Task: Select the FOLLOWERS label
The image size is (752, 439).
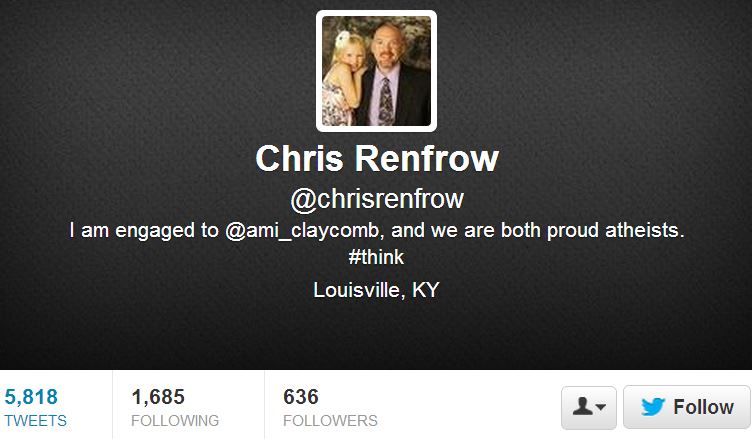Action: tap(330, 421)
